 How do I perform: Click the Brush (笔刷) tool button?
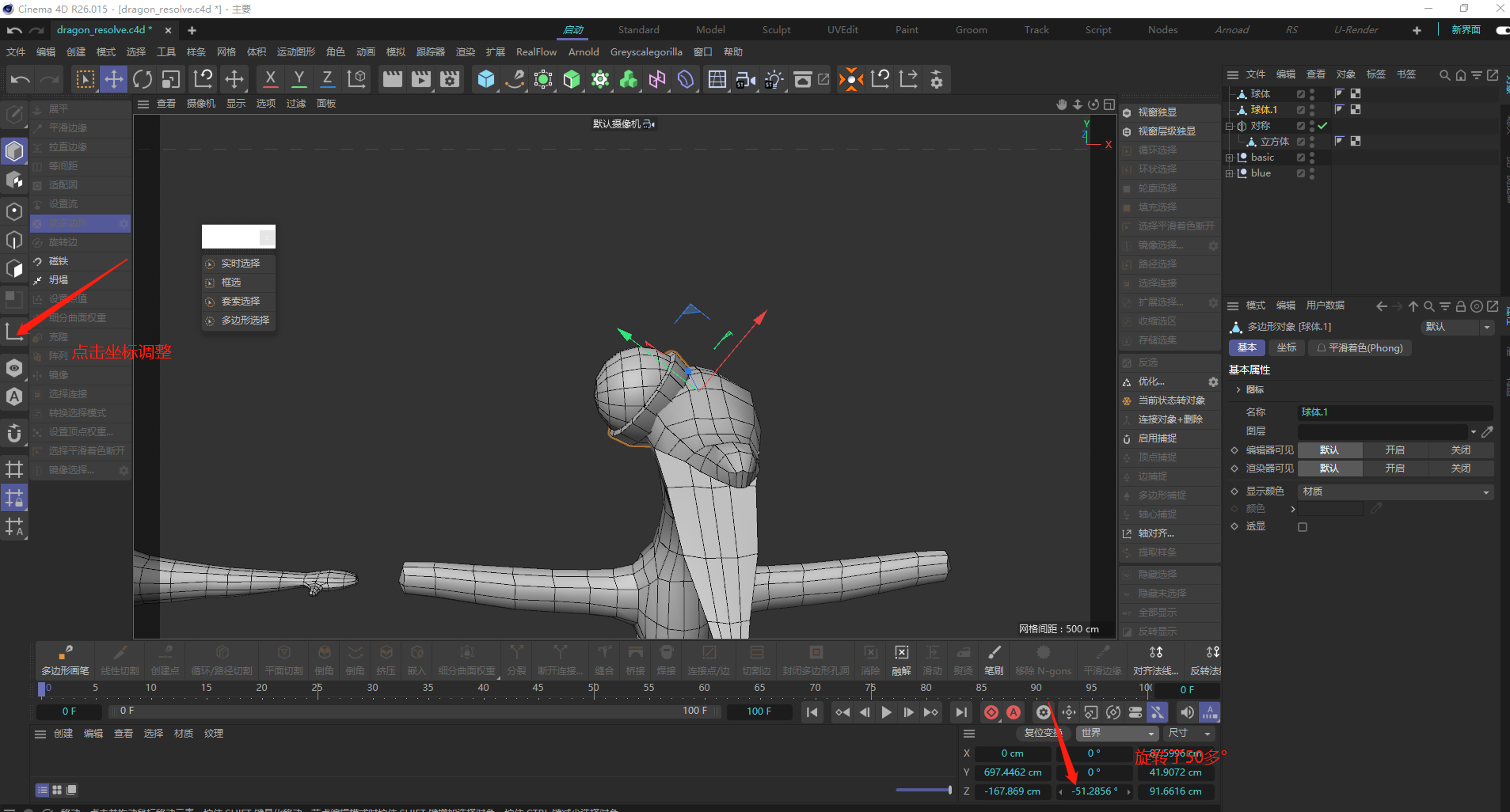994,659
